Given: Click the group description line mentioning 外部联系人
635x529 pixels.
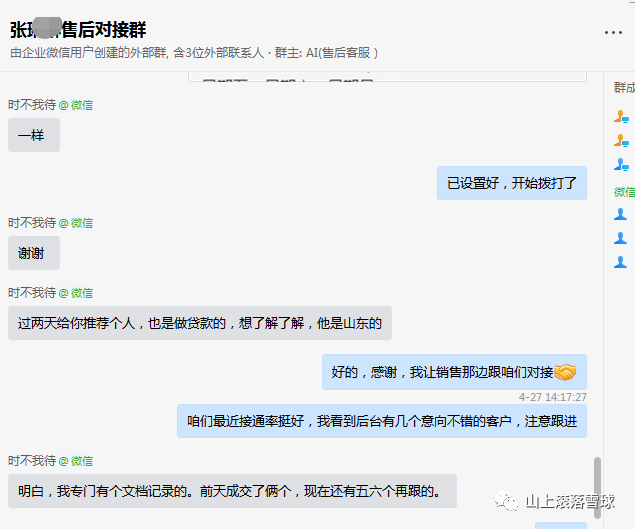Looking at the screenshot, I should (x=194, y=53).
